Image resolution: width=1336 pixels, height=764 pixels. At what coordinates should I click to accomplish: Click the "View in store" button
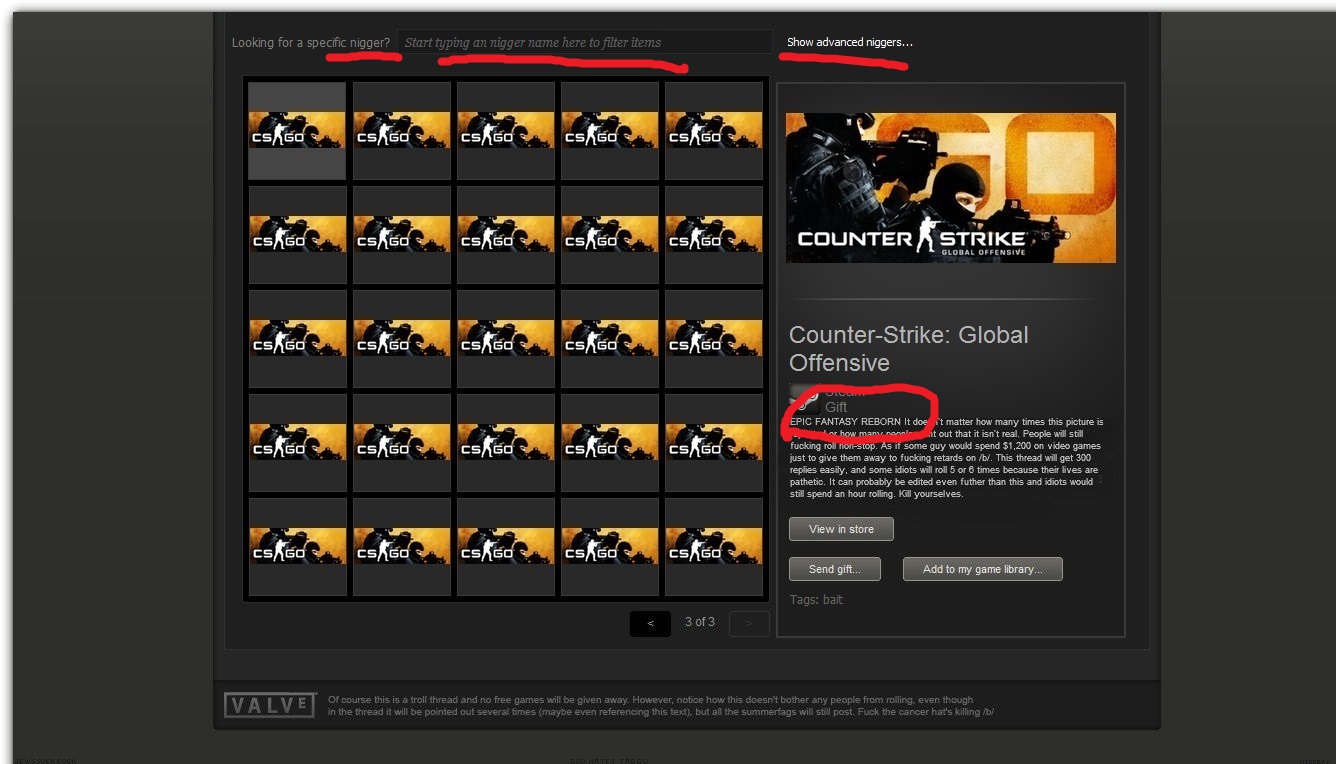click(x=841, y=529)
